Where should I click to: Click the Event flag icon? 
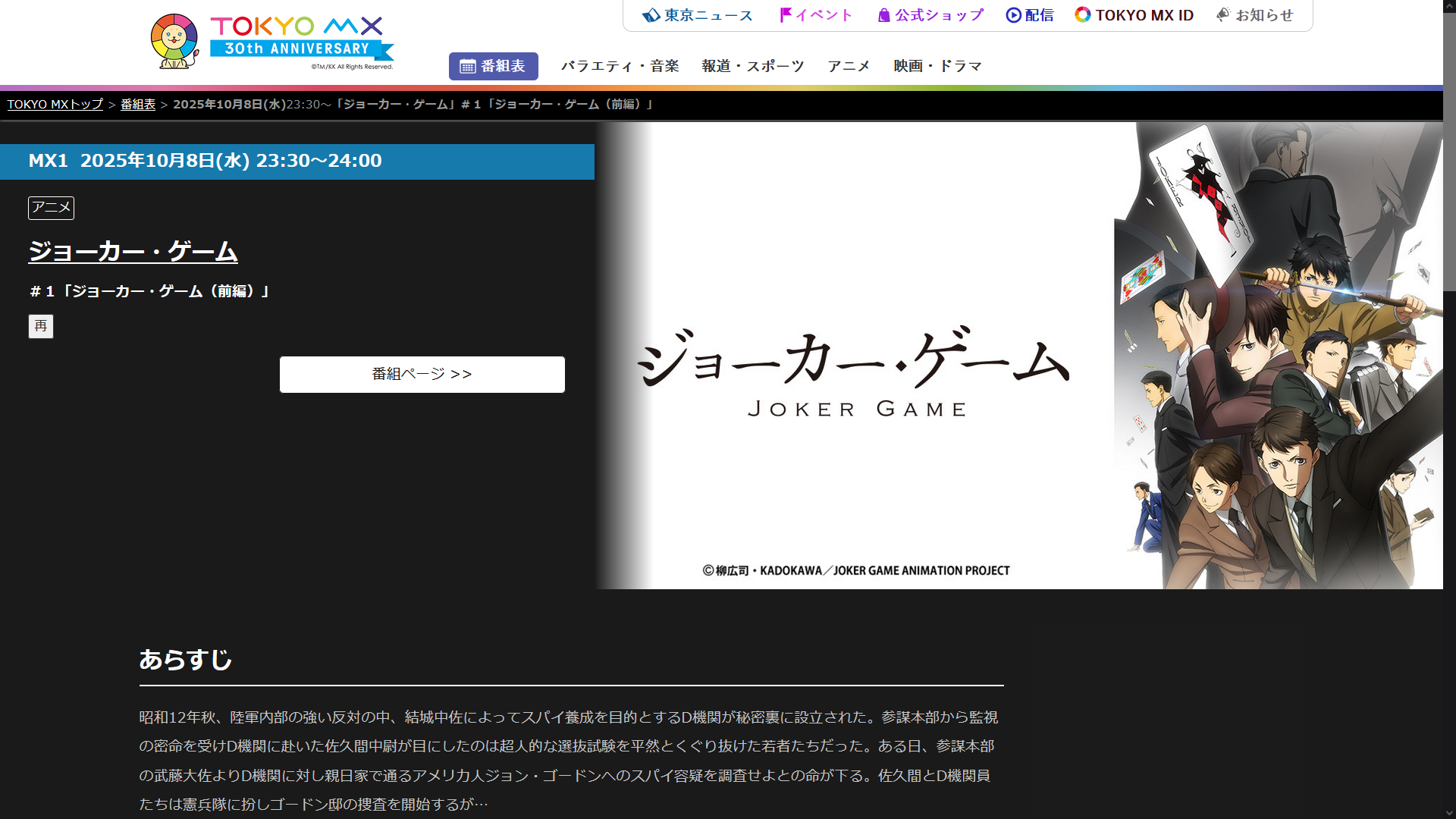coord(786,15)
